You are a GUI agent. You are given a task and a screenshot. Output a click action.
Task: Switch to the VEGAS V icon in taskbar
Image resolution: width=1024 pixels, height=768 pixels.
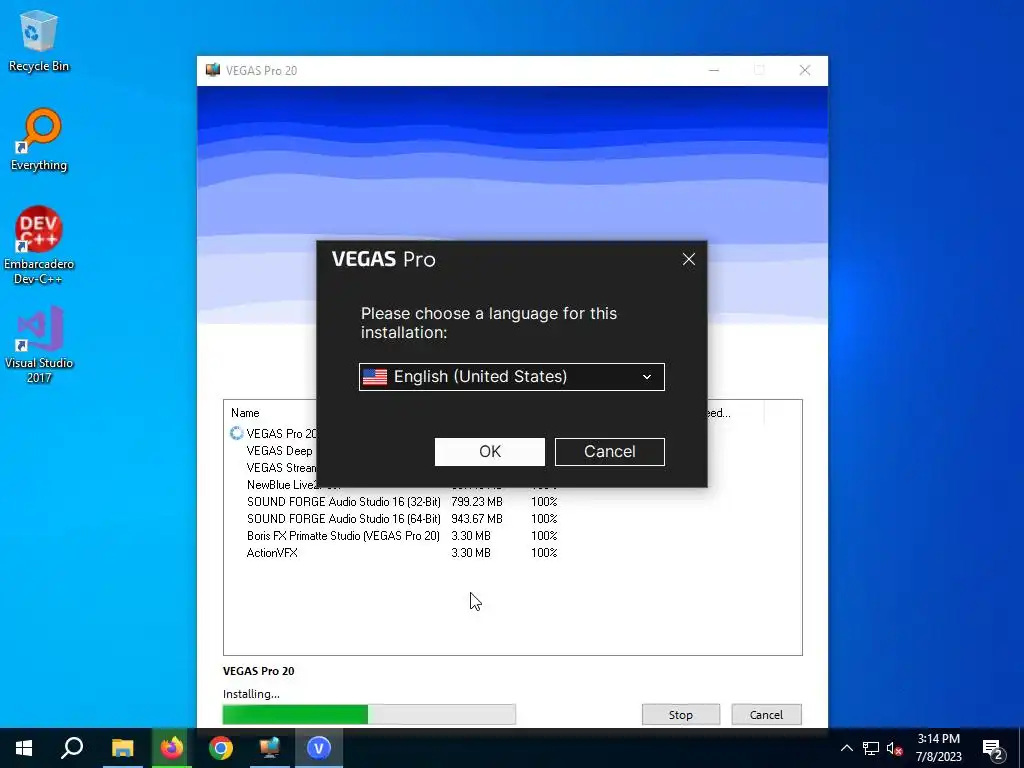(319, 748)
